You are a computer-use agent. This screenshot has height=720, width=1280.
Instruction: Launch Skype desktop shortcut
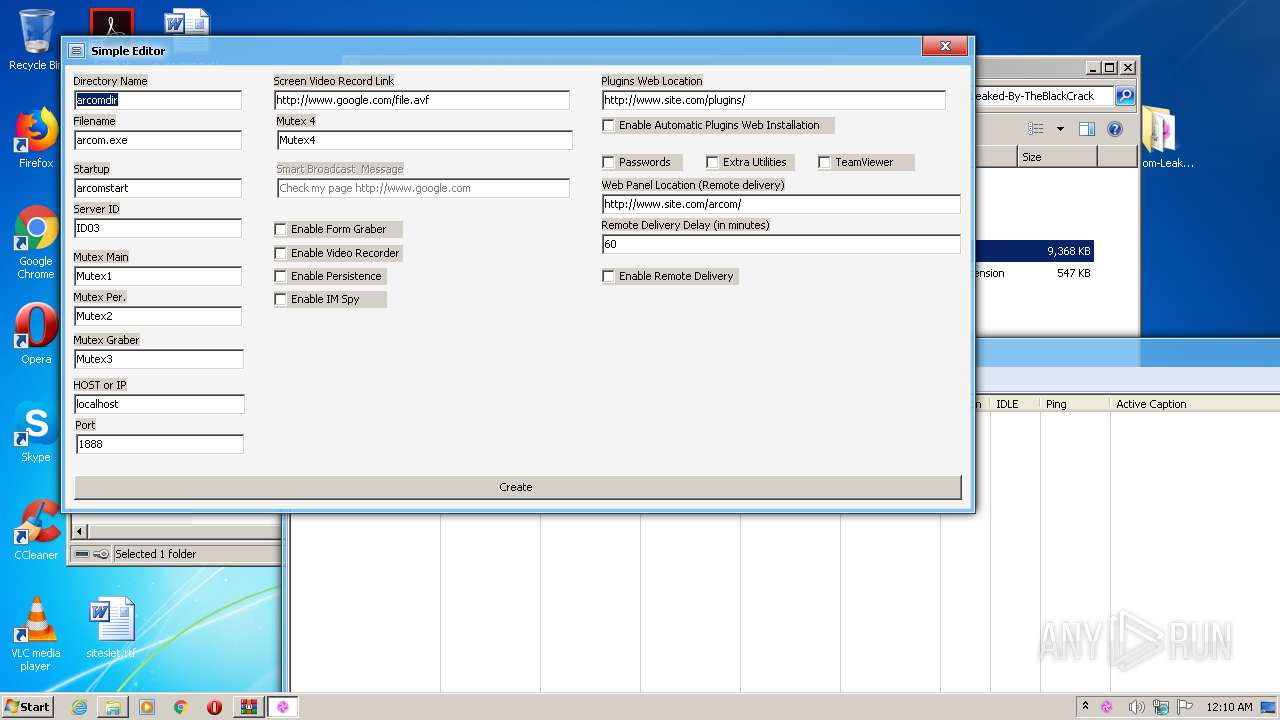36,433
